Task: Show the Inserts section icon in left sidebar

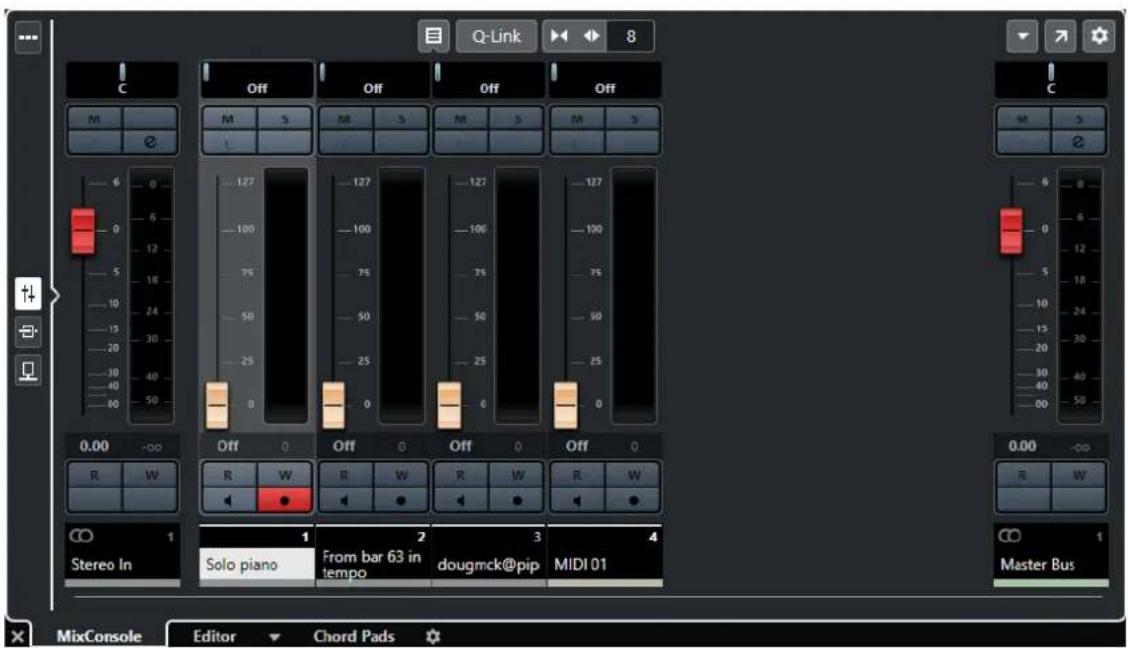Action: [x=28, y=332]
